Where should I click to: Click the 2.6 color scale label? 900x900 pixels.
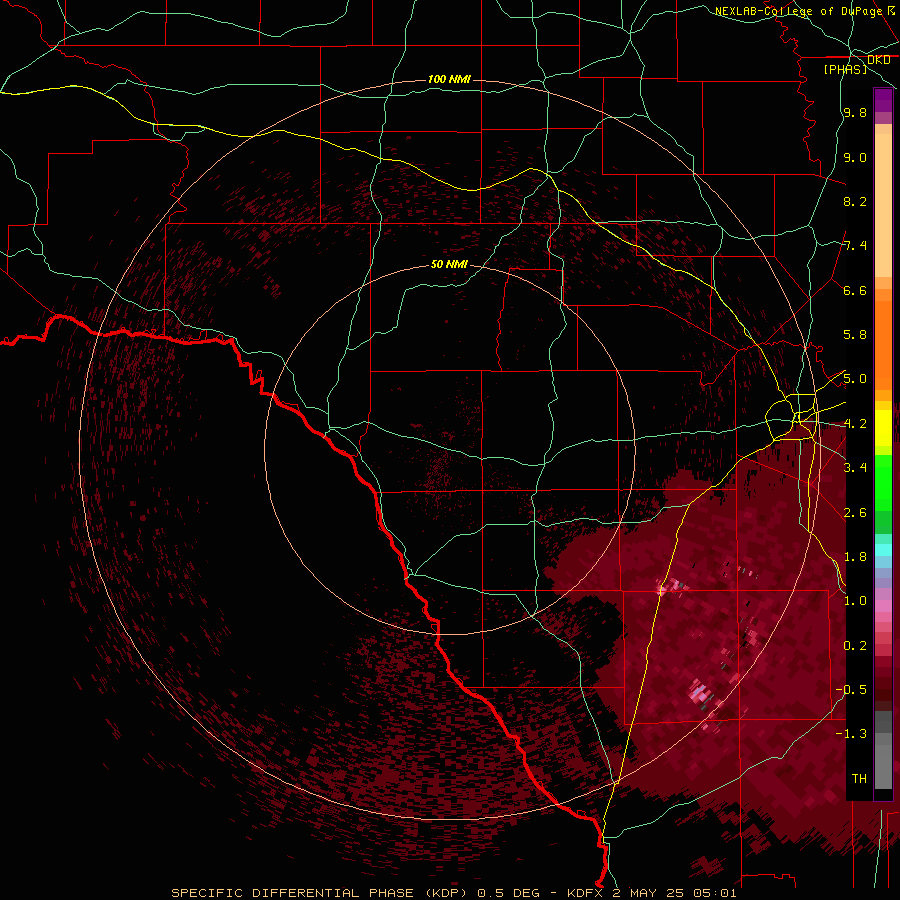pyautogui.click(x=855, y=513)
